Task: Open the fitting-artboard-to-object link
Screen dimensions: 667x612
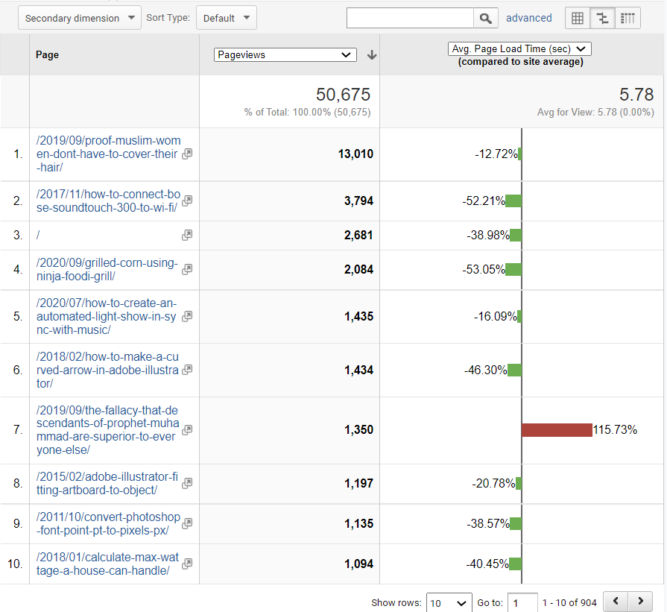Action: point(107,484)
